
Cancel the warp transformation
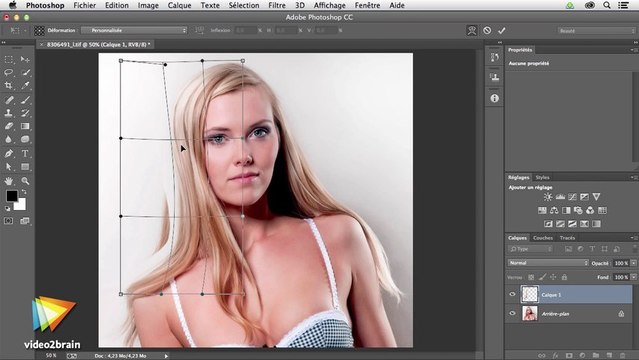487,30
